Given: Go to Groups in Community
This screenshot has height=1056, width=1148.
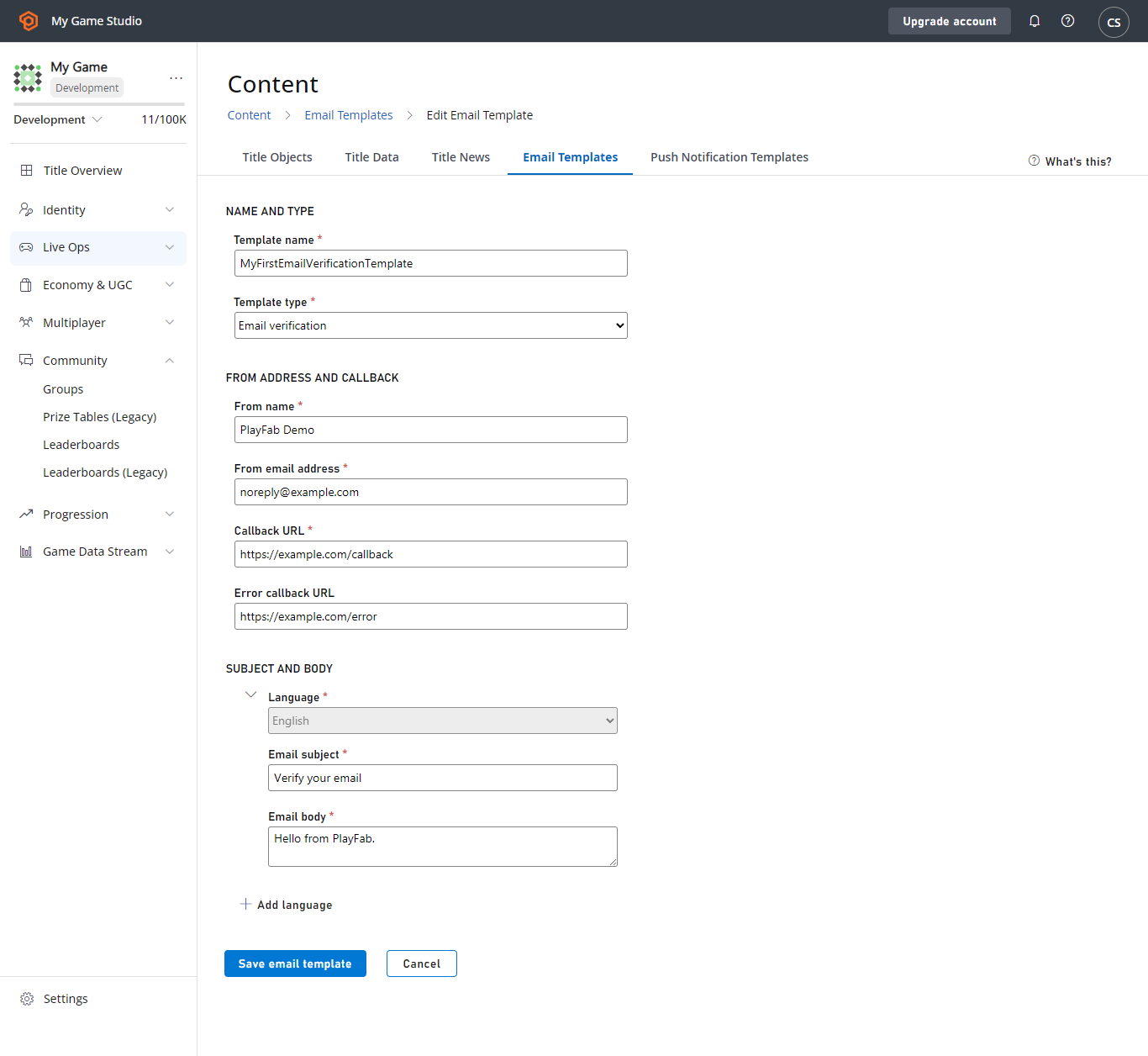Looking at the screenshot, I should pos(63,389).
